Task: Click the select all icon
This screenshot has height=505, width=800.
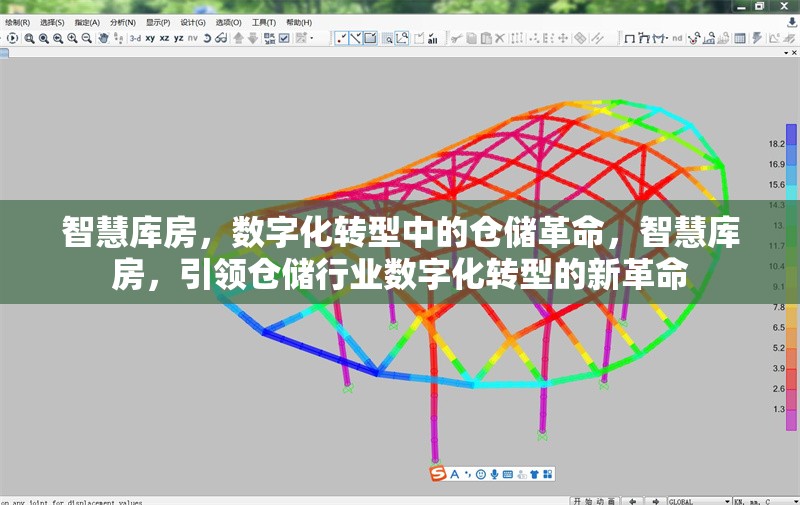Action: 433,38
